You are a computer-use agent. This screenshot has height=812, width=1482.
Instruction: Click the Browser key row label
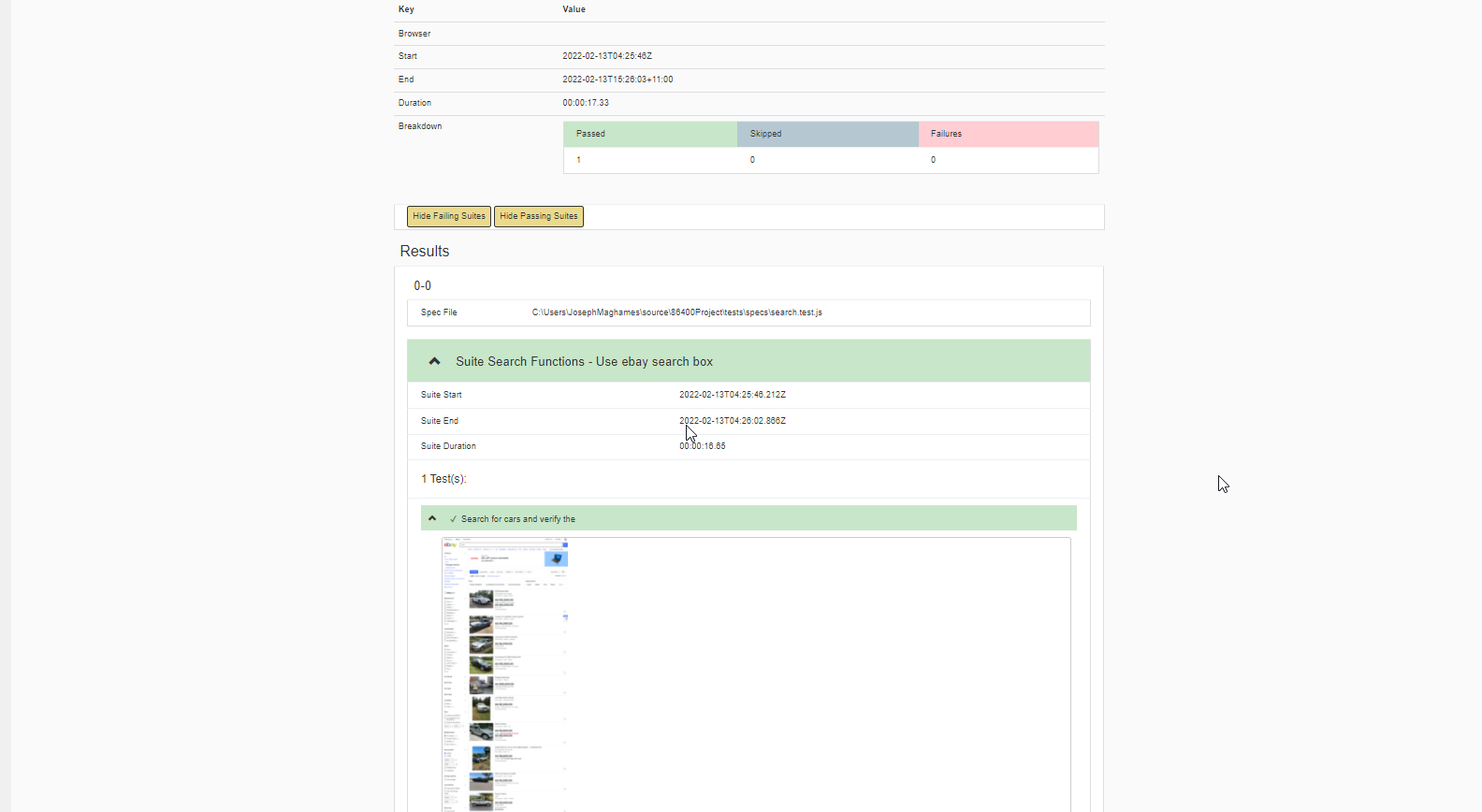414,34
